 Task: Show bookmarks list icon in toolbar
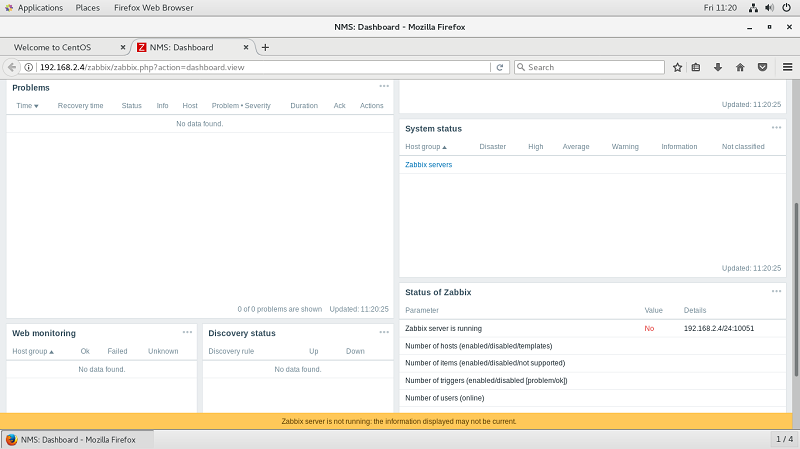point(696,67)
